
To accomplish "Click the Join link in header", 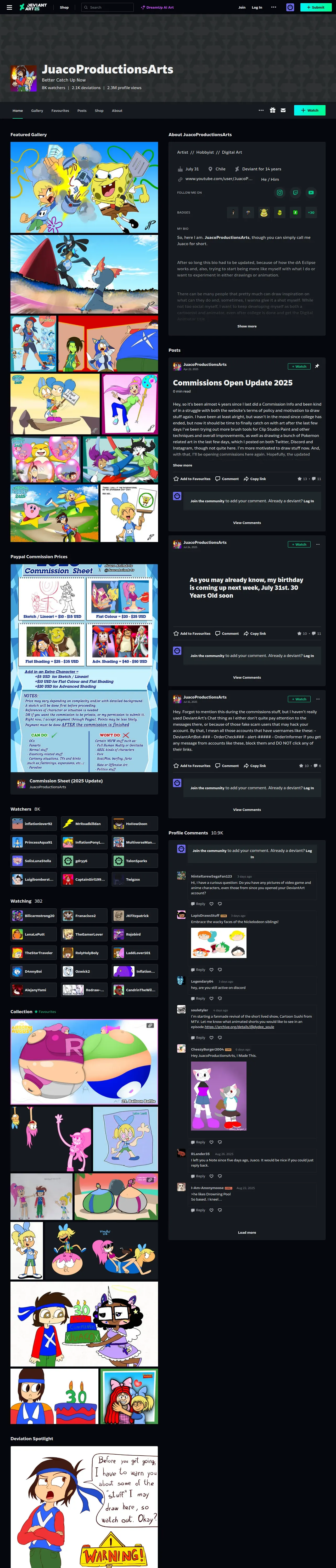I will pos(242,7).
